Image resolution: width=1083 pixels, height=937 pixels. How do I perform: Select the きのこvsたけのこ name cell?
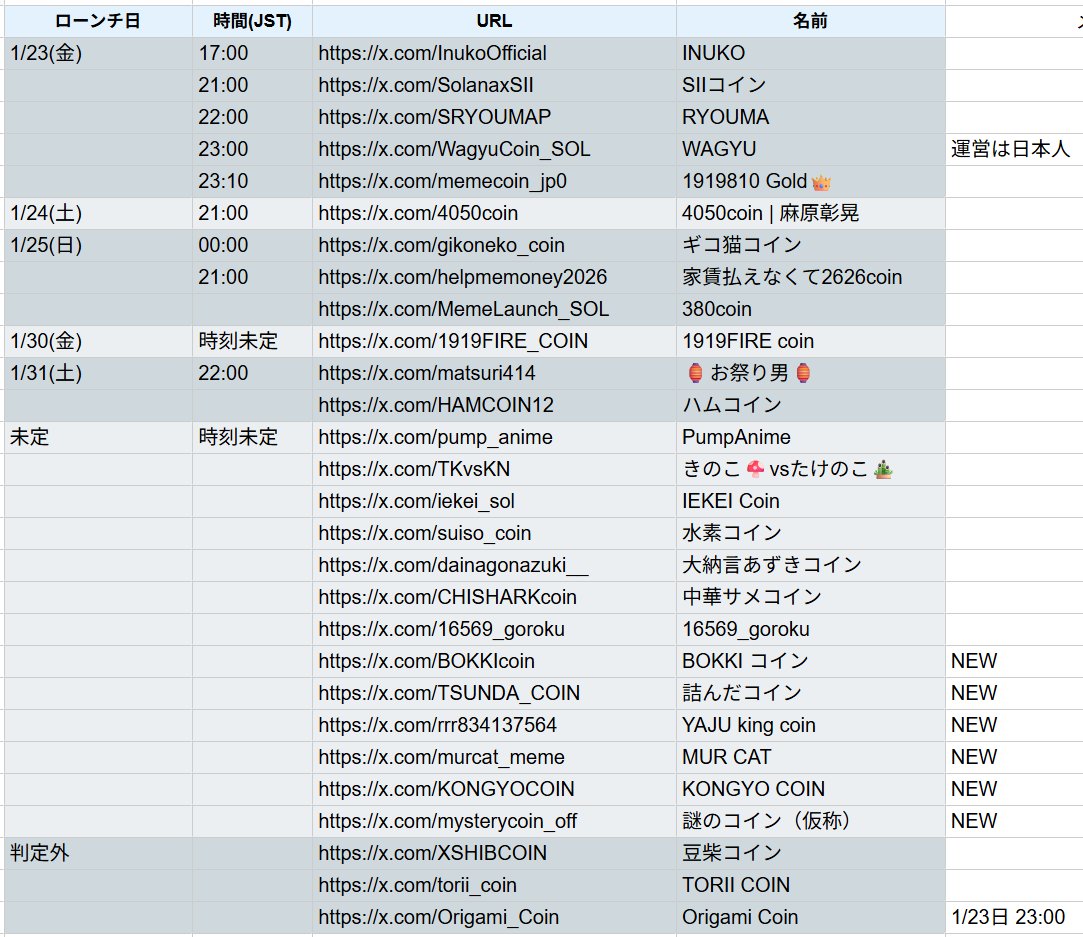(x=811, y=469)
